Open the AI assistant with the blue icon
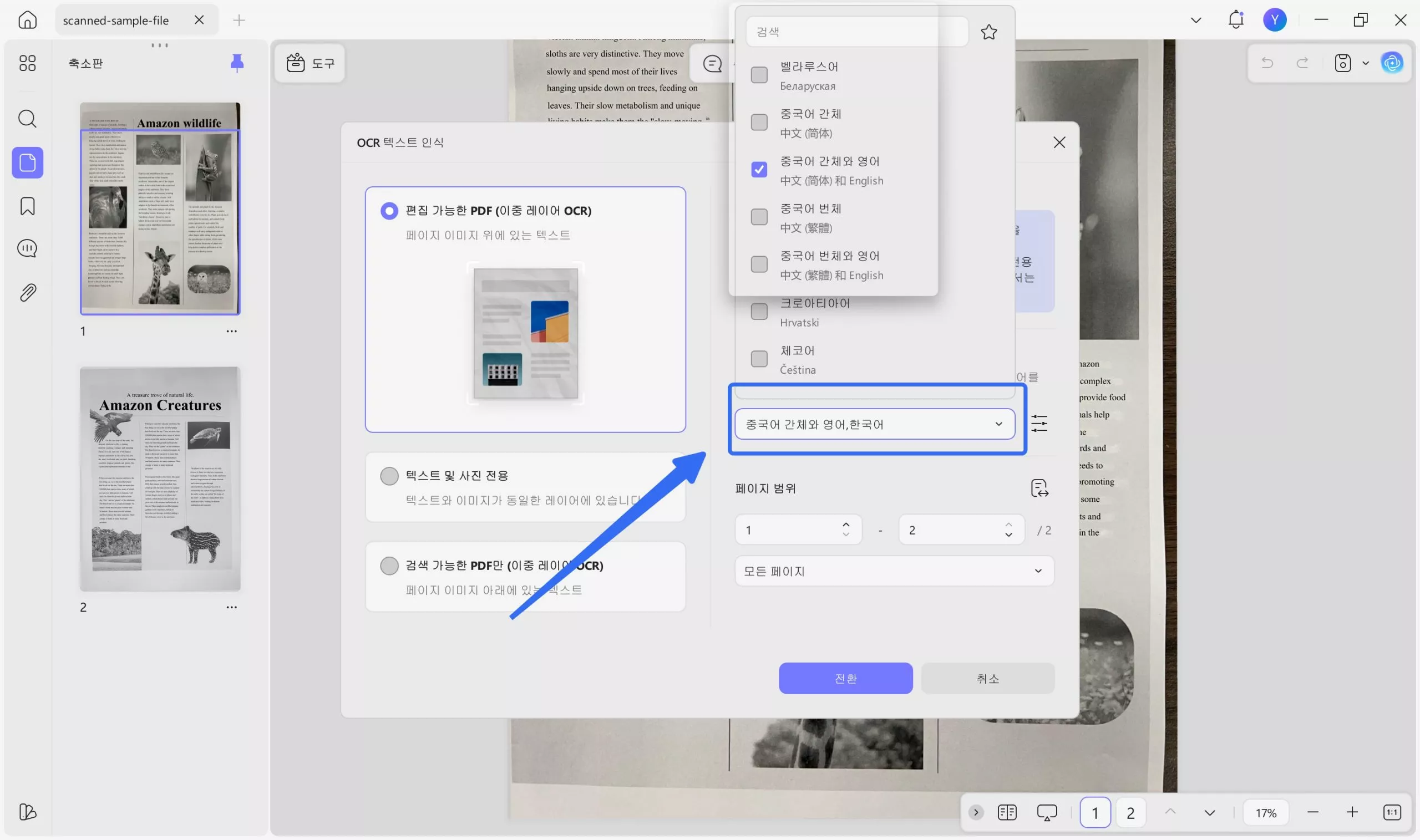Screen dimensions: 1420x840 point(1392,63)
